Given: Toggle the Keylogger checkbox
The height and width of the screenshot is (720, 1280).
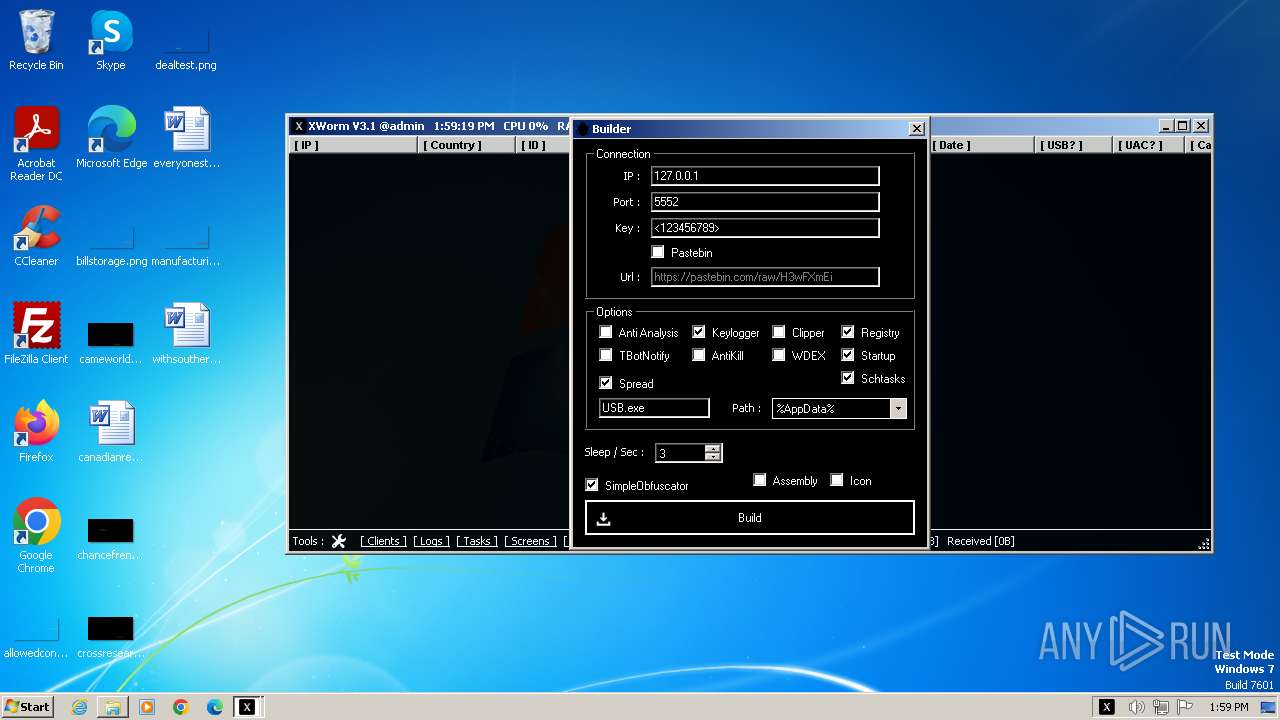Looking at the screenshot, I should pos(699,332).
